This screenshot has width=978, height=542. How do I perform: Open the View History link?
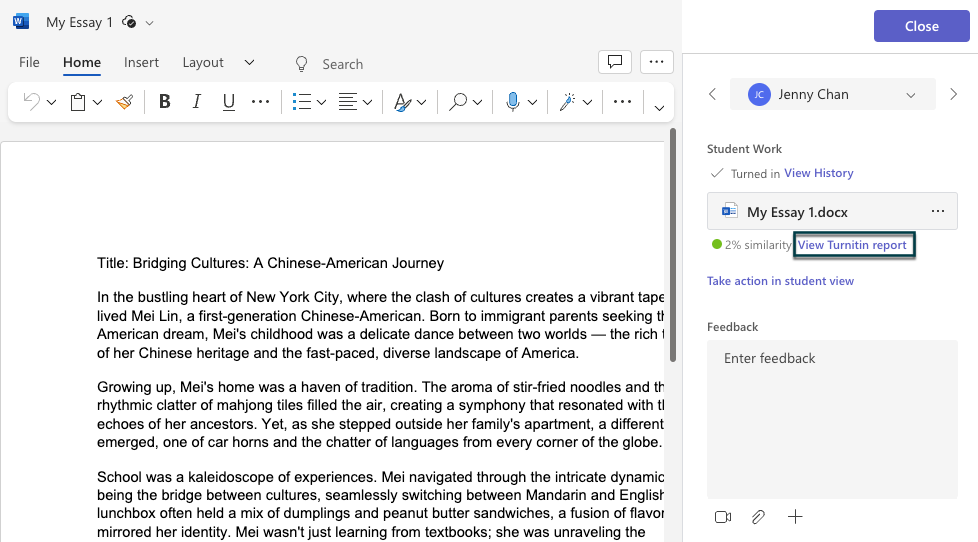pyautogui.click(x=818, y=173)
